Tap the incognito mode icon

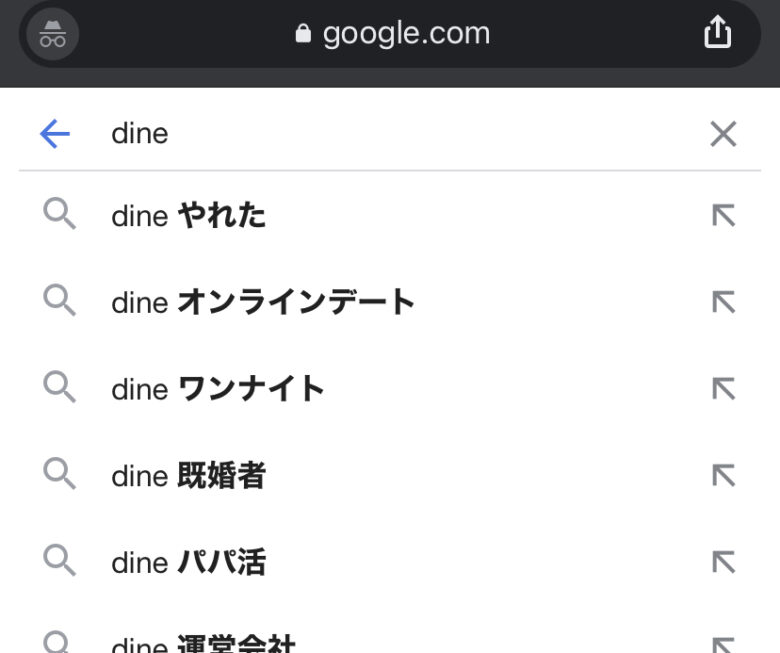pyautogui.click(x=51, y=35)
